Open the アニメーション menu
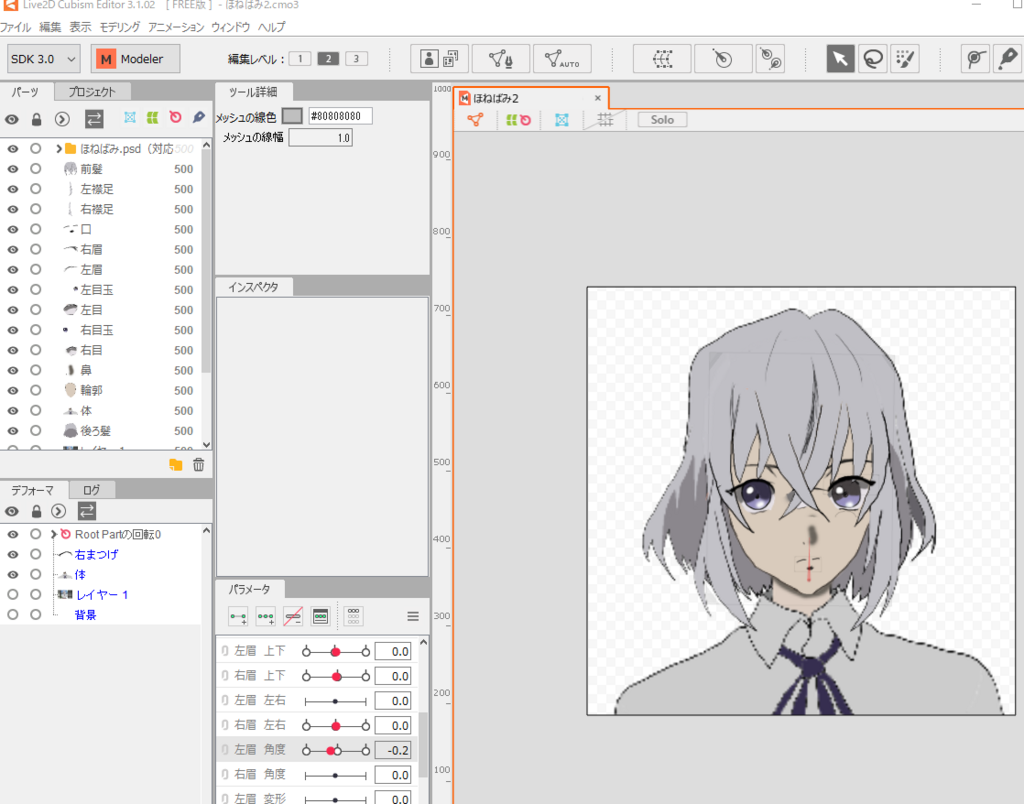 (176, 27)
